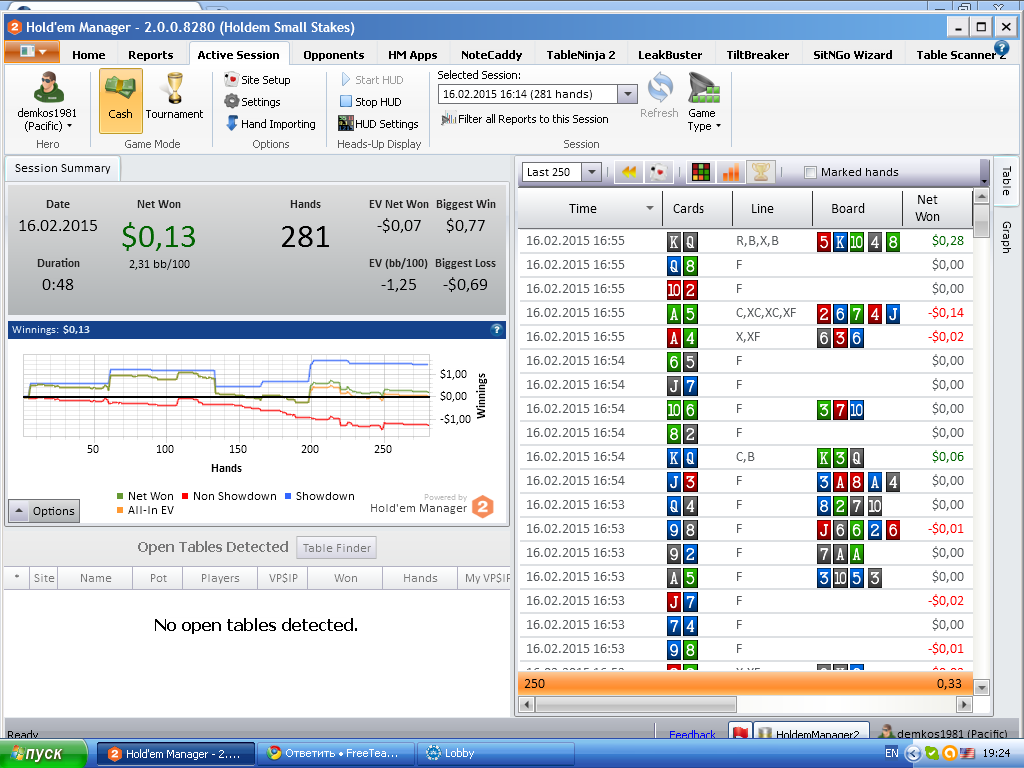Click the VP$IP column header in open tables

(x=283, y=579)
